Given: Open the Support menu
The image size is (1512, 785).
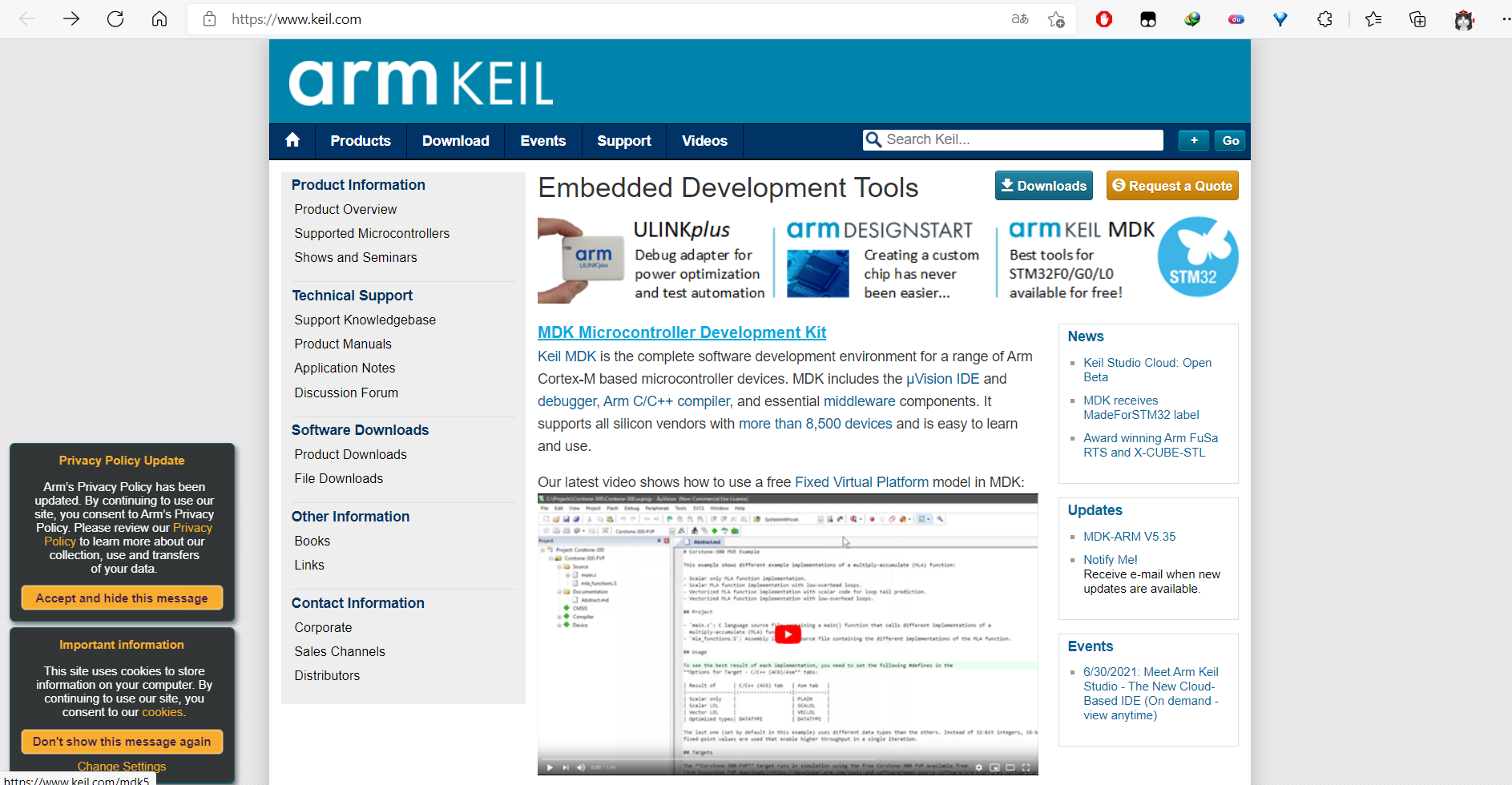Looking at the screenshot, I should coord(624,141).
